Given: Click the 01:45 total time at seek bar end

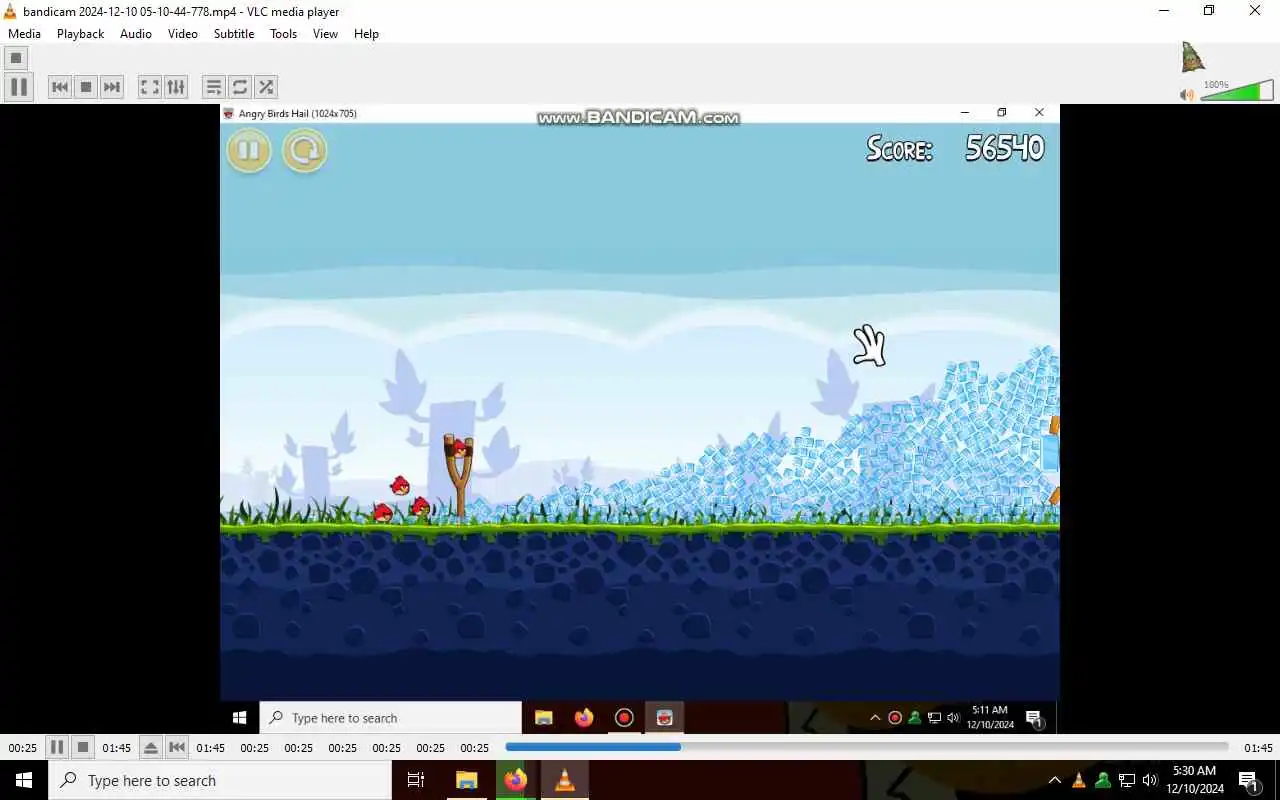Looking at the screenshot, I should [x=1258, y=748].
